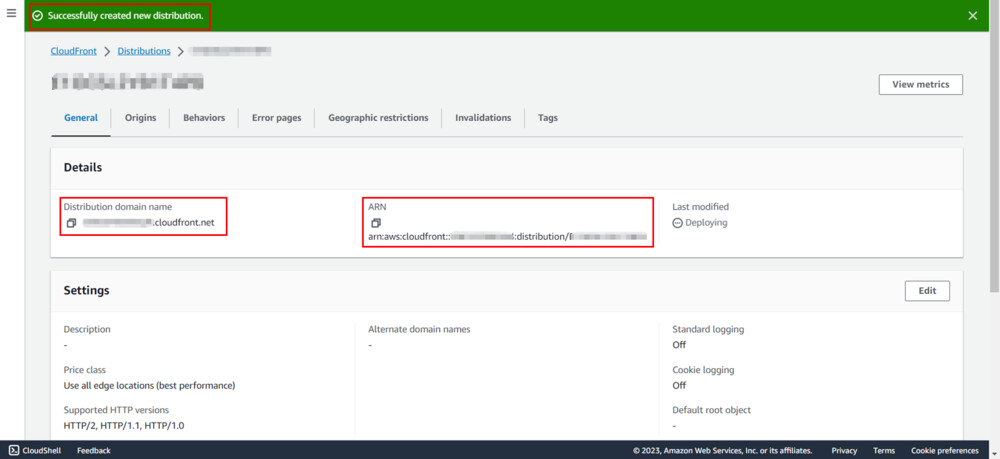
Task: Navigate to CloudFront breadcrumb link
Action: point(74,51)
